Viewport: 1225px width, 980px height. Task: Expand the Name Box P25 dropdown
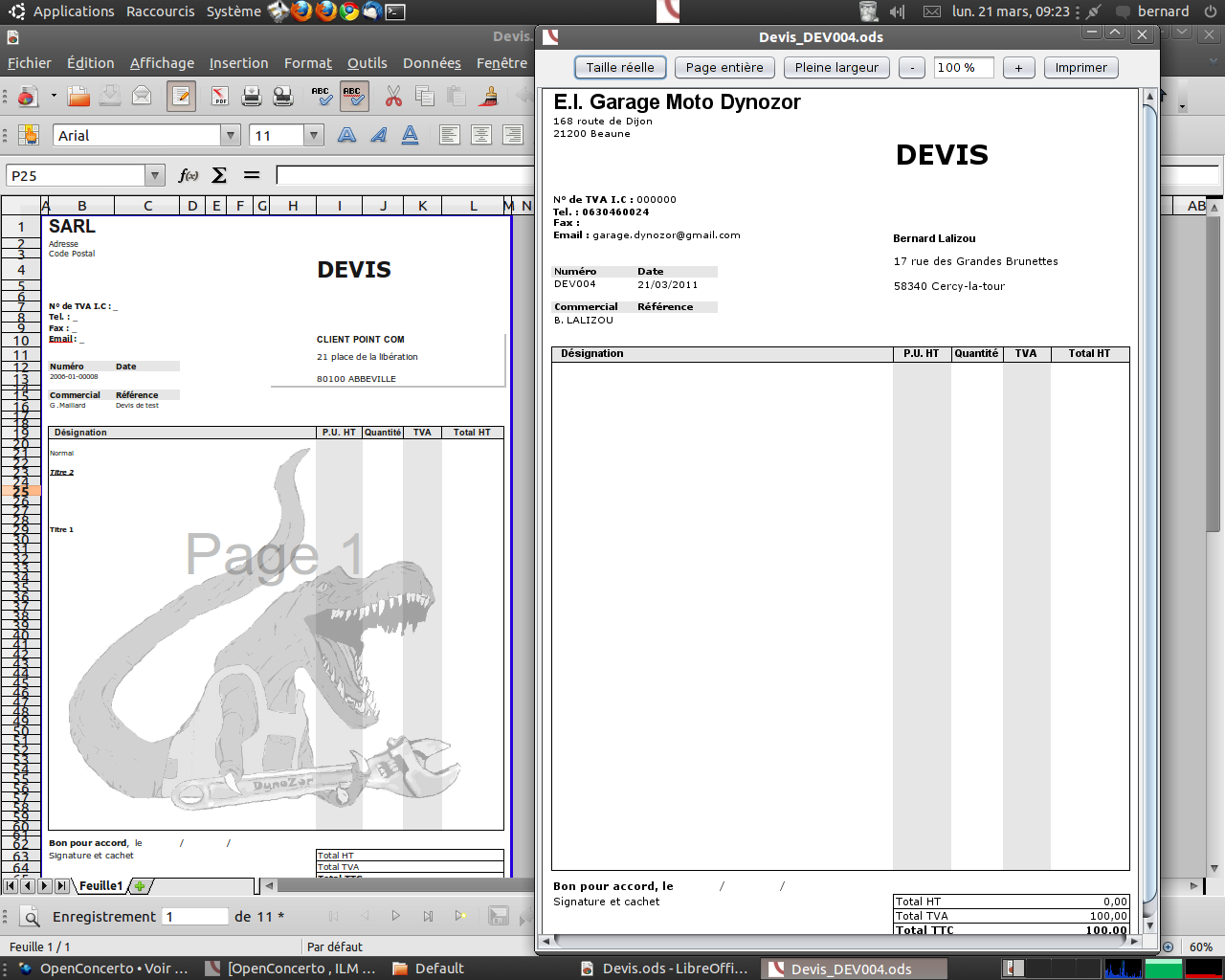(155, 175)
